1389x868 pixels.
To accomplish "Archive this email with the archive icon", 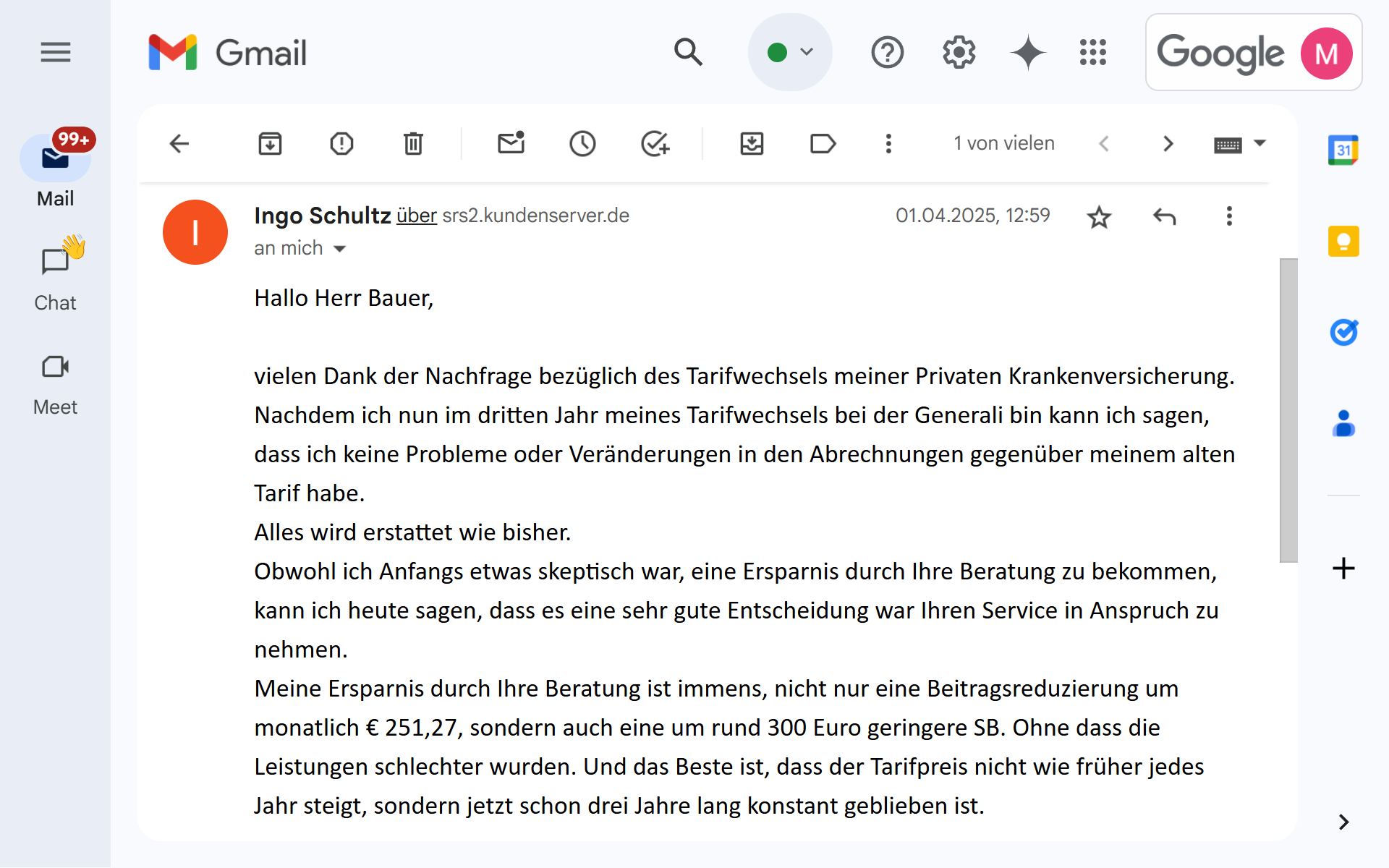I will [x=270, y=143].
